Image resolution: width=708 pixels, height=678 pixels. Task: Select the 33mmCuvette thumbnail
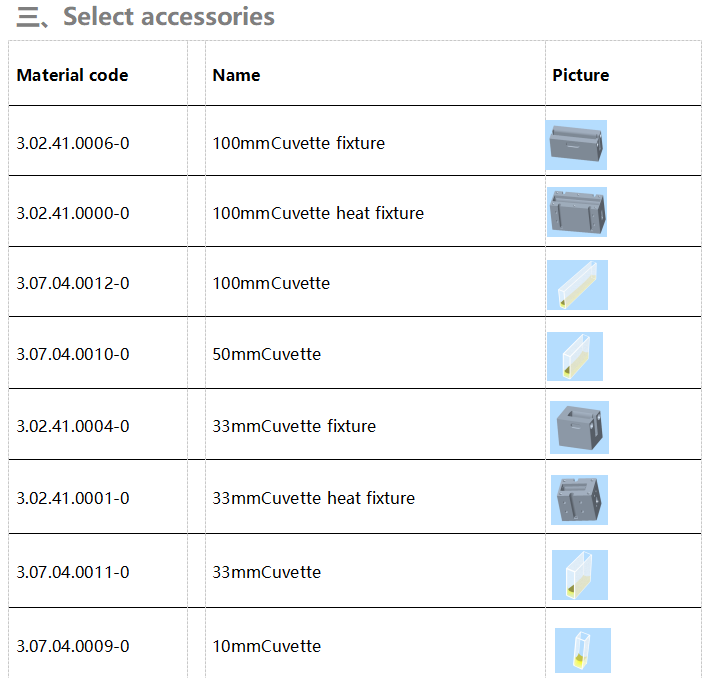580,575
